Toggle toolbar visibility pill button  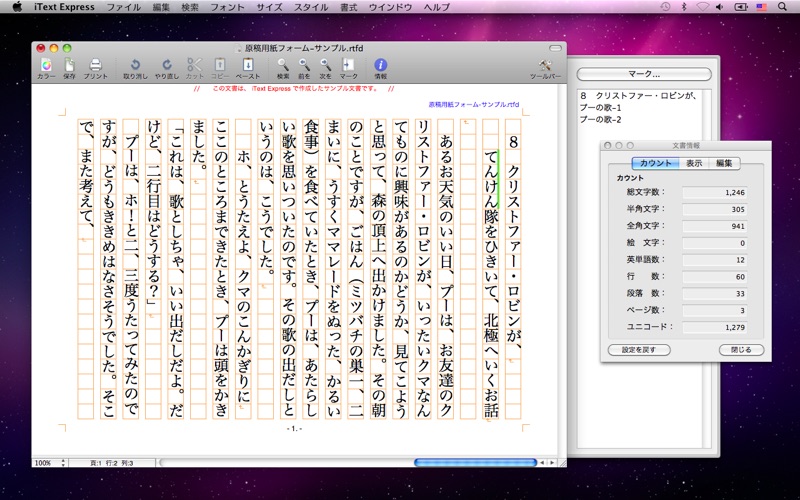pyautogui.click(x=555, y=48)
